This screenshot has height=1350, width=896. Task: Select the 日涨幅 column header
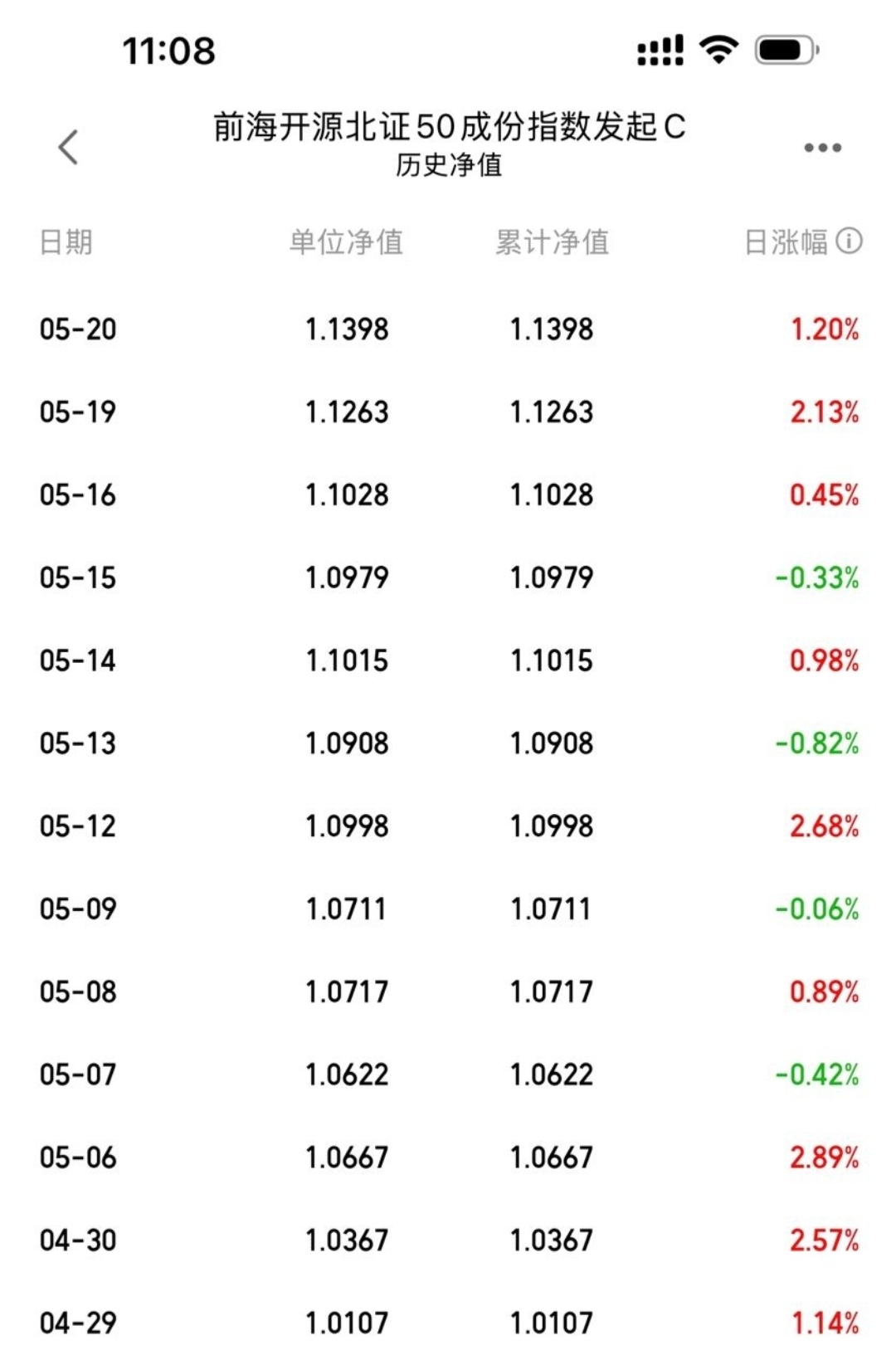pos(786,242)
